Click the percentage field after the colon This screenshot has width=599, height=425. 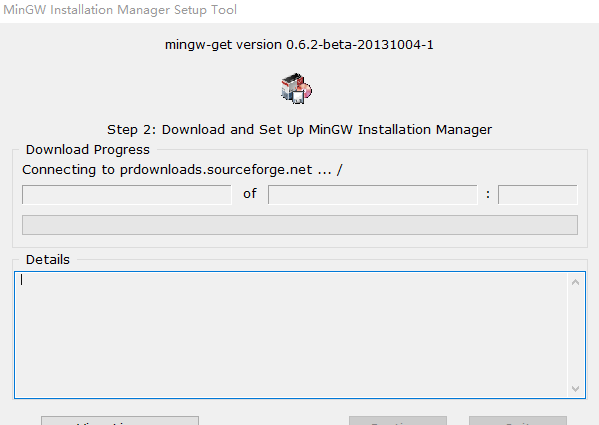point(537,195)
